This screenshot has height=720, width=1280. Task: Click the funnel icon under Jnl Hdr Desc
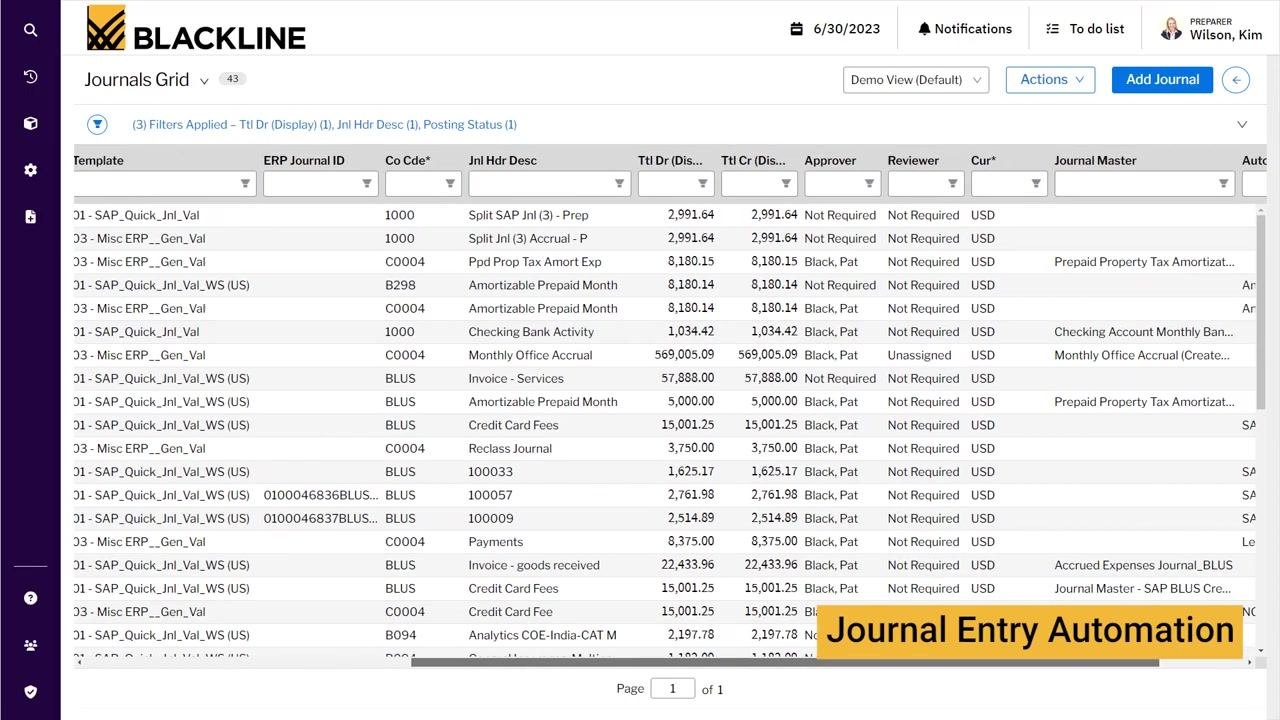(620, 184)
